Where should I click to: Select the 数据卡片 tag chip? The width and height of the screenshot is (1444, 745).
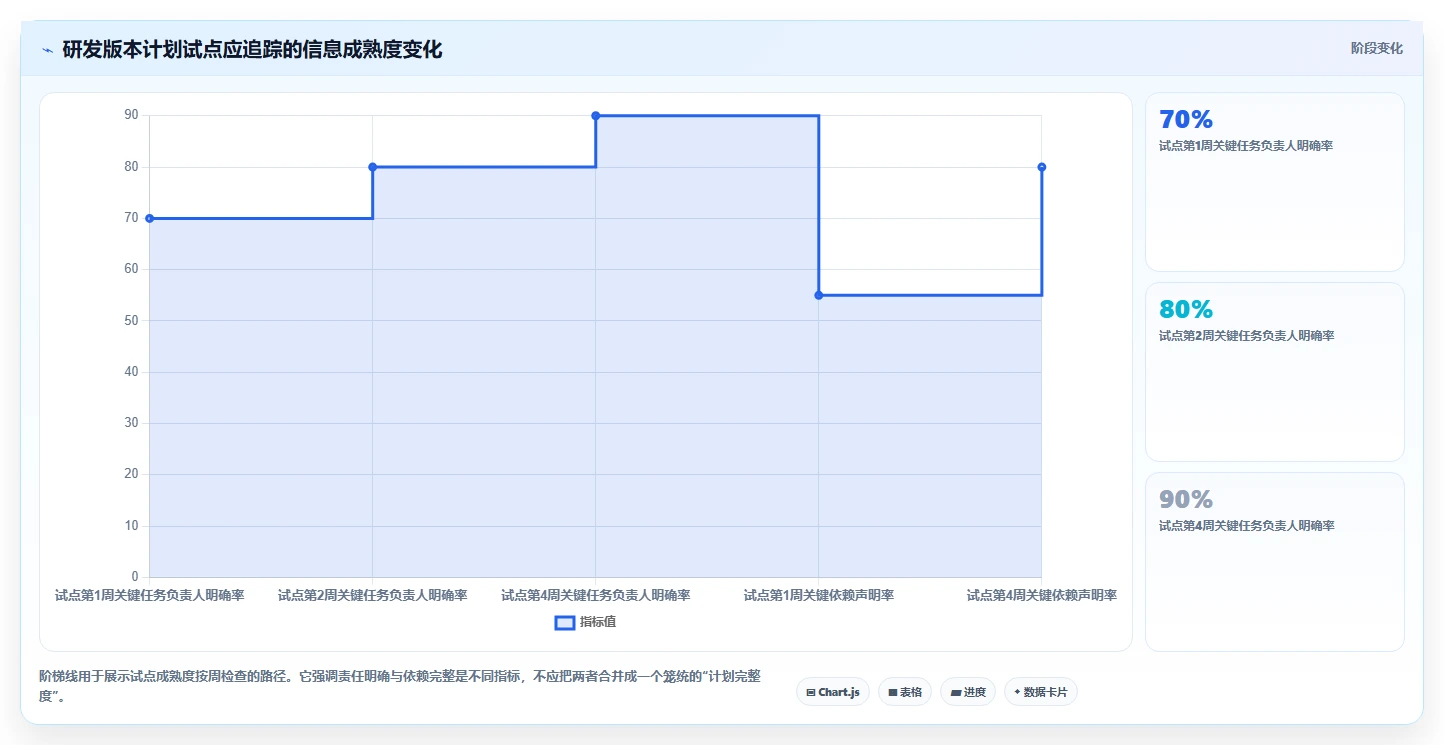pos(1041,692)
